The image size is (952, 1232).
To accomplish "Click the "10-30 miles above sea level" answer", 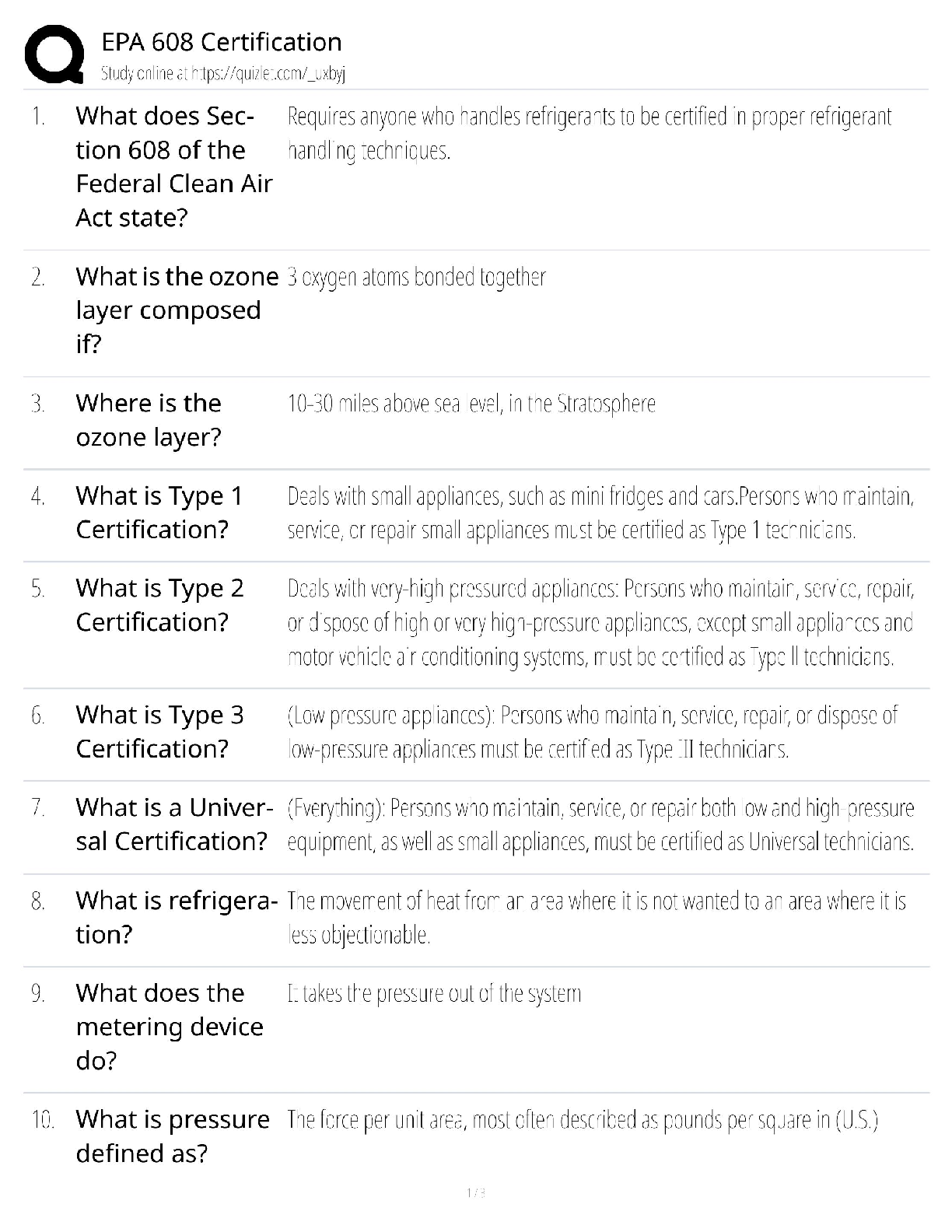I will click(x=471, y=404).
